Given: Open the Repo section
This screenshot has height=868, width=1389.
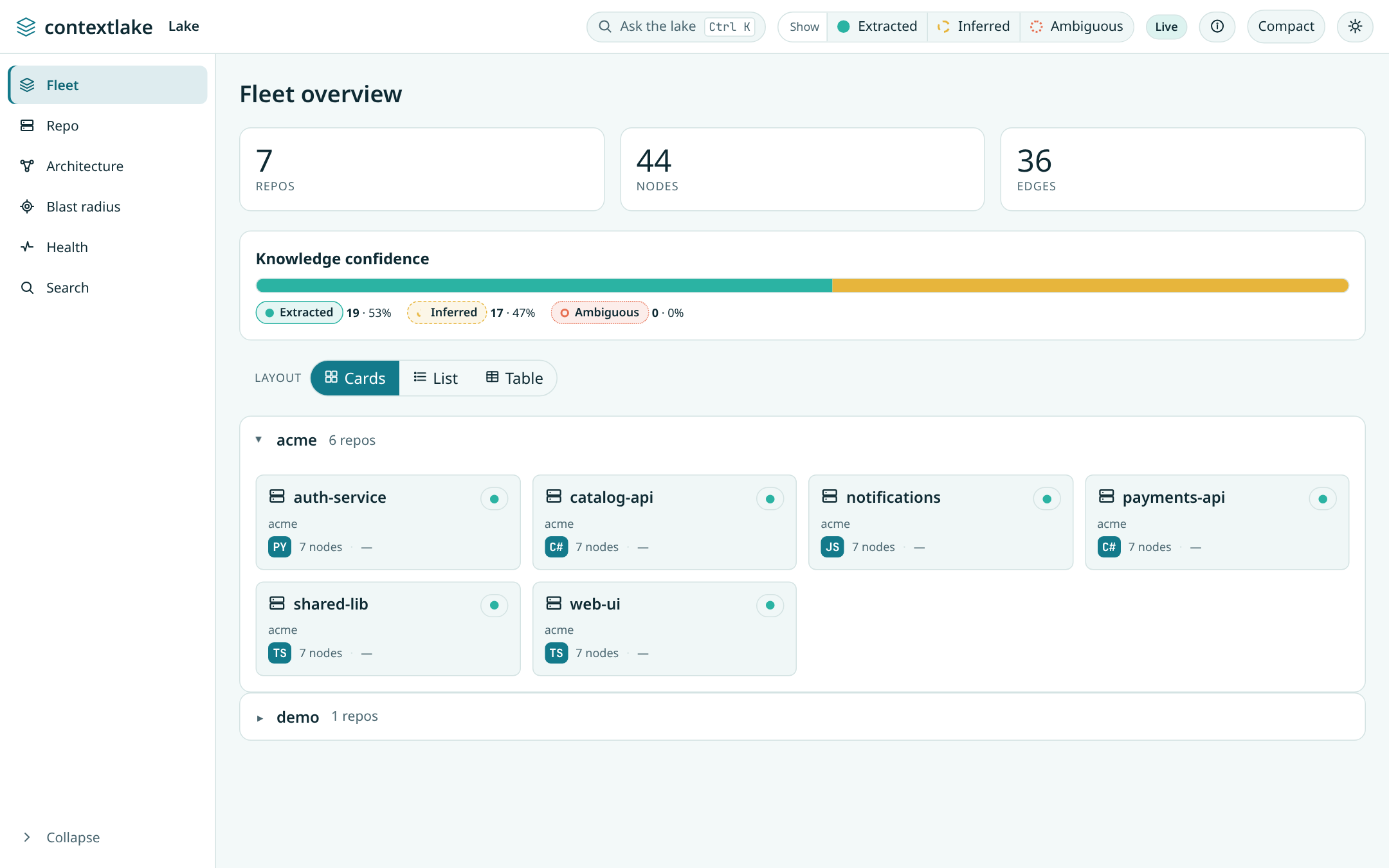Looking at the screenshot, I should [x=107, y=125].
